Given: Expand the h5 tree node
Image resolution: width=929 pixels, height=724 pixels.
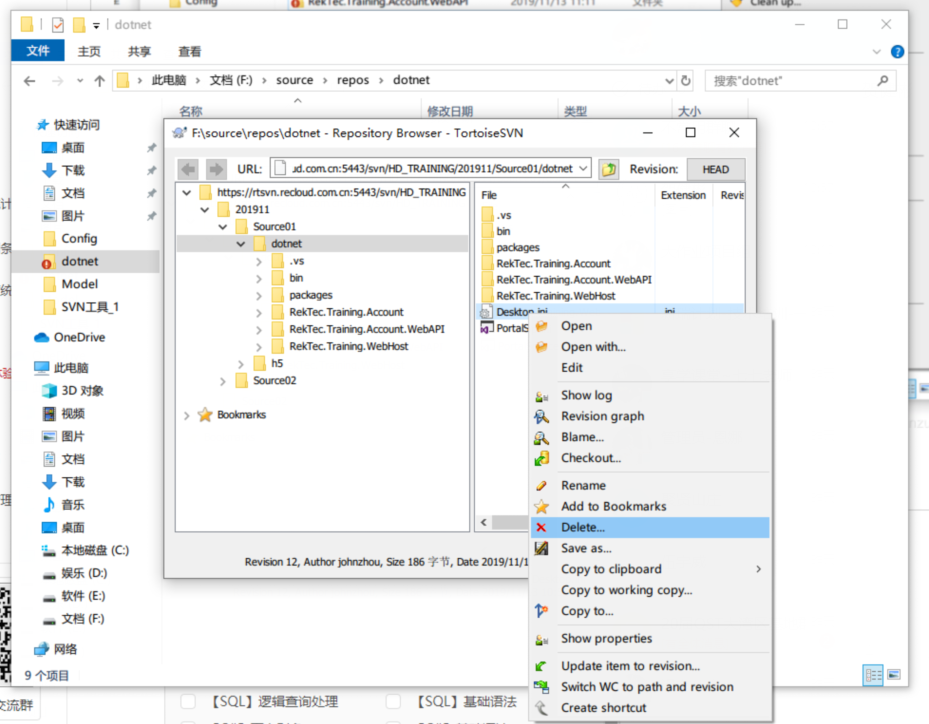Looking at the screenshot, I should click(241, 364).
